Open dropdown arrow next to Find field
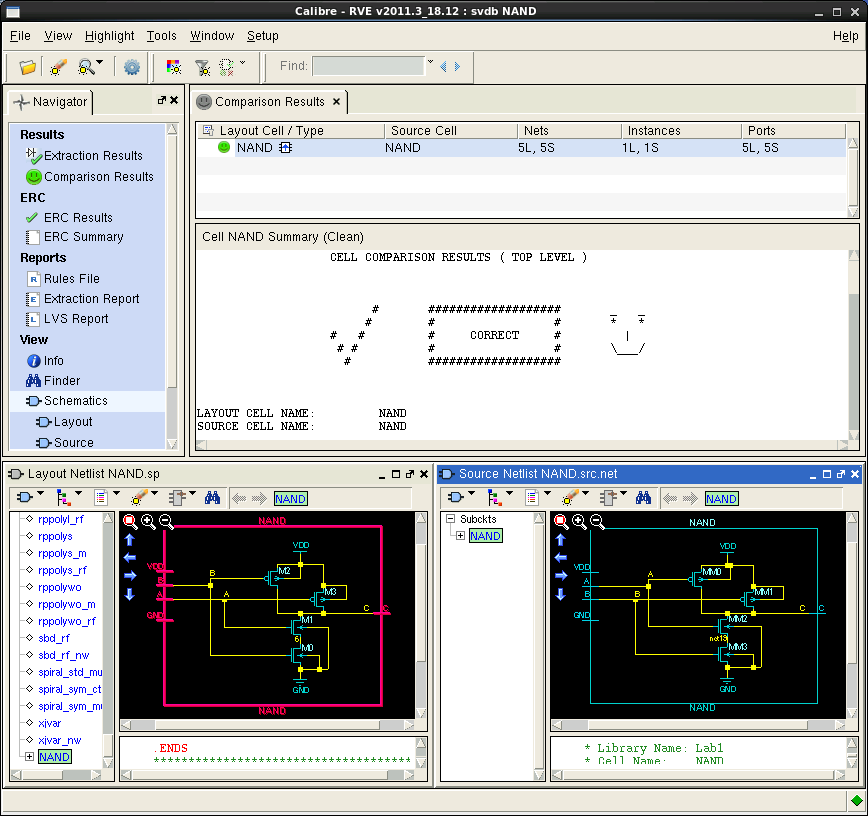868x816 pixels. click(x=430, y=61)
